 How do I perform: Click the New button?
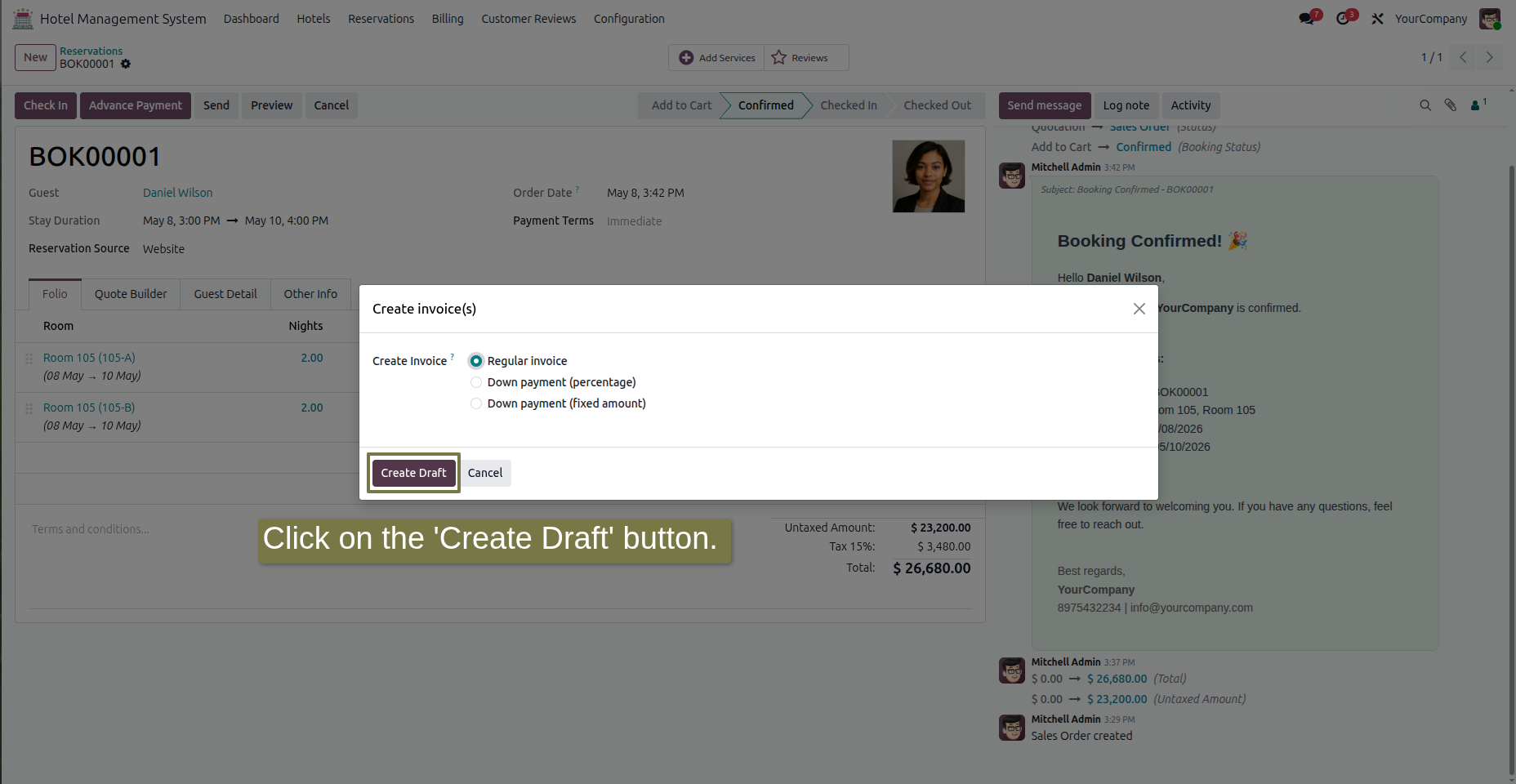[x=35, y=57]
